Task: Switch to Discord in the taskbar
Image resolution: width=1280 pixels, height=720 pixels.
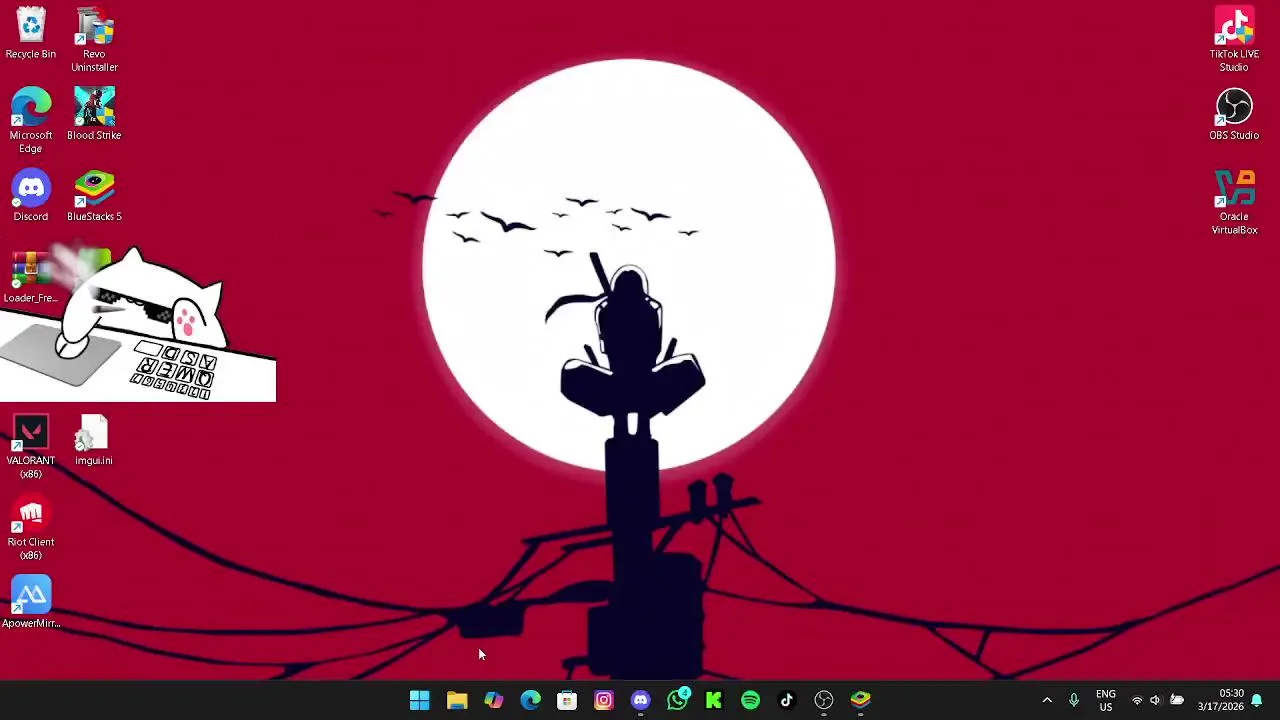Action: coord(641,701)
